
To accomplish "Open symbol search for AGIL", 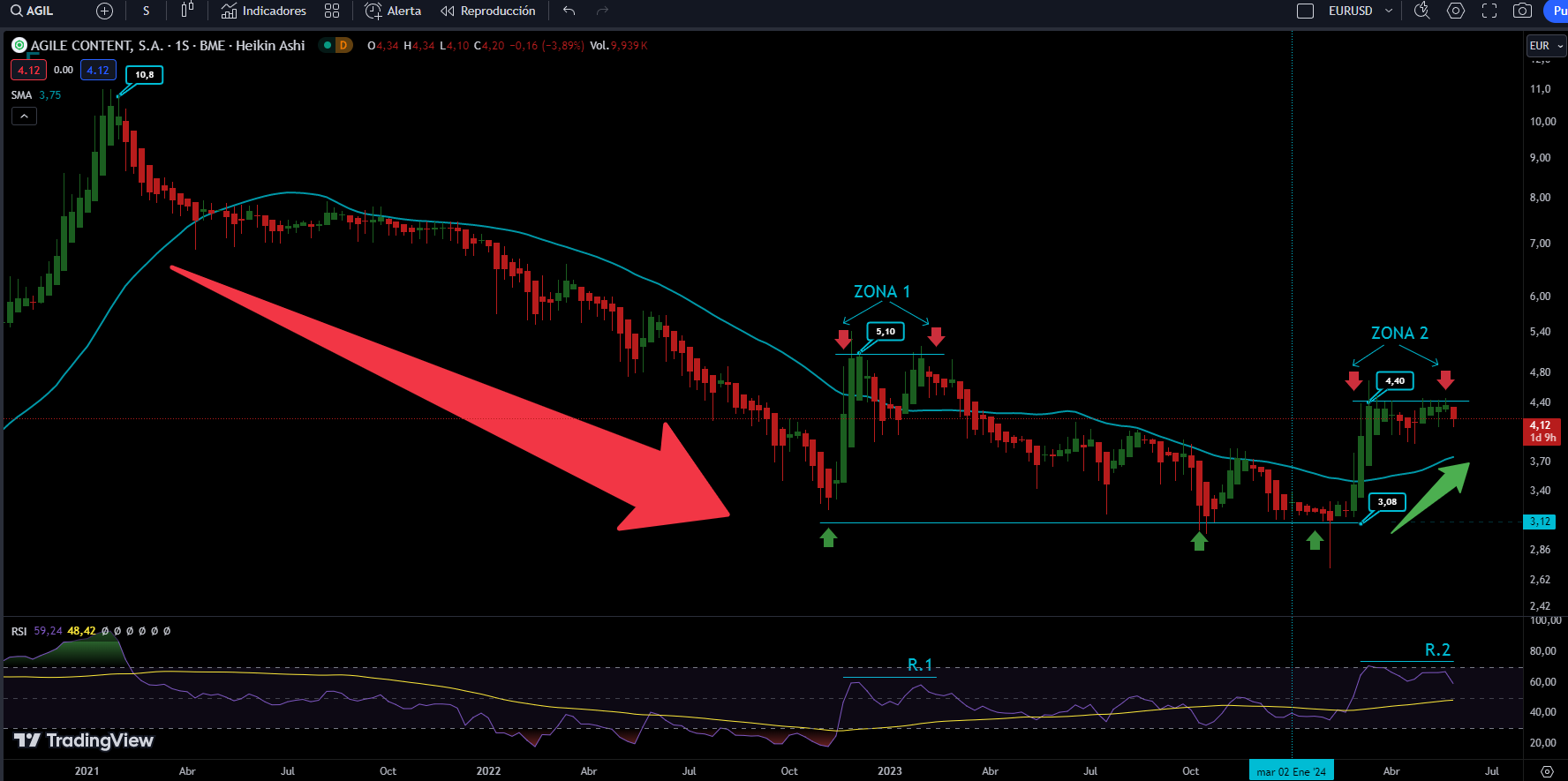I will tap(32, 11).
